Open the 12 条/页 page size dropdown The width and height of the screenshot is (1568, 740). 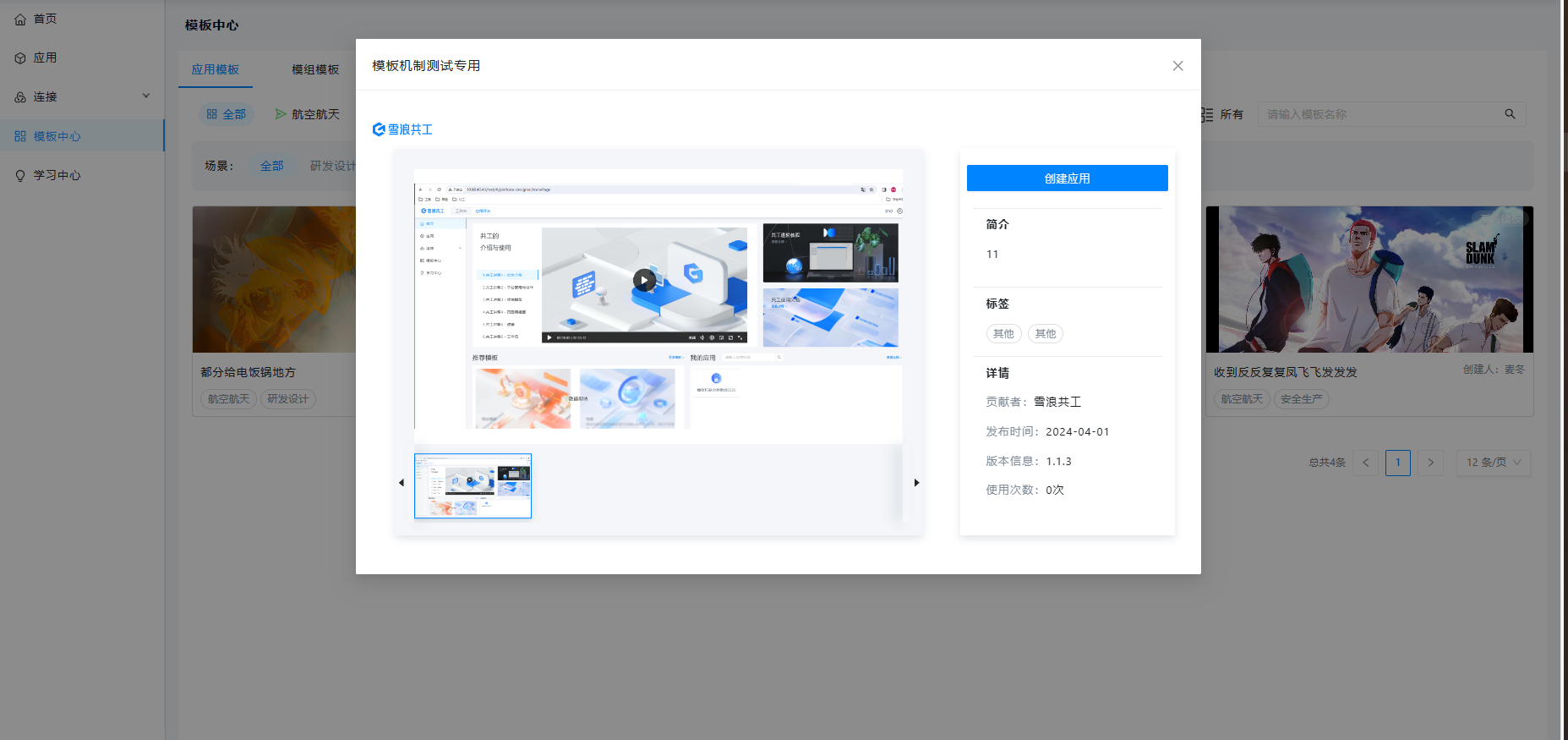click(1493, 463)
